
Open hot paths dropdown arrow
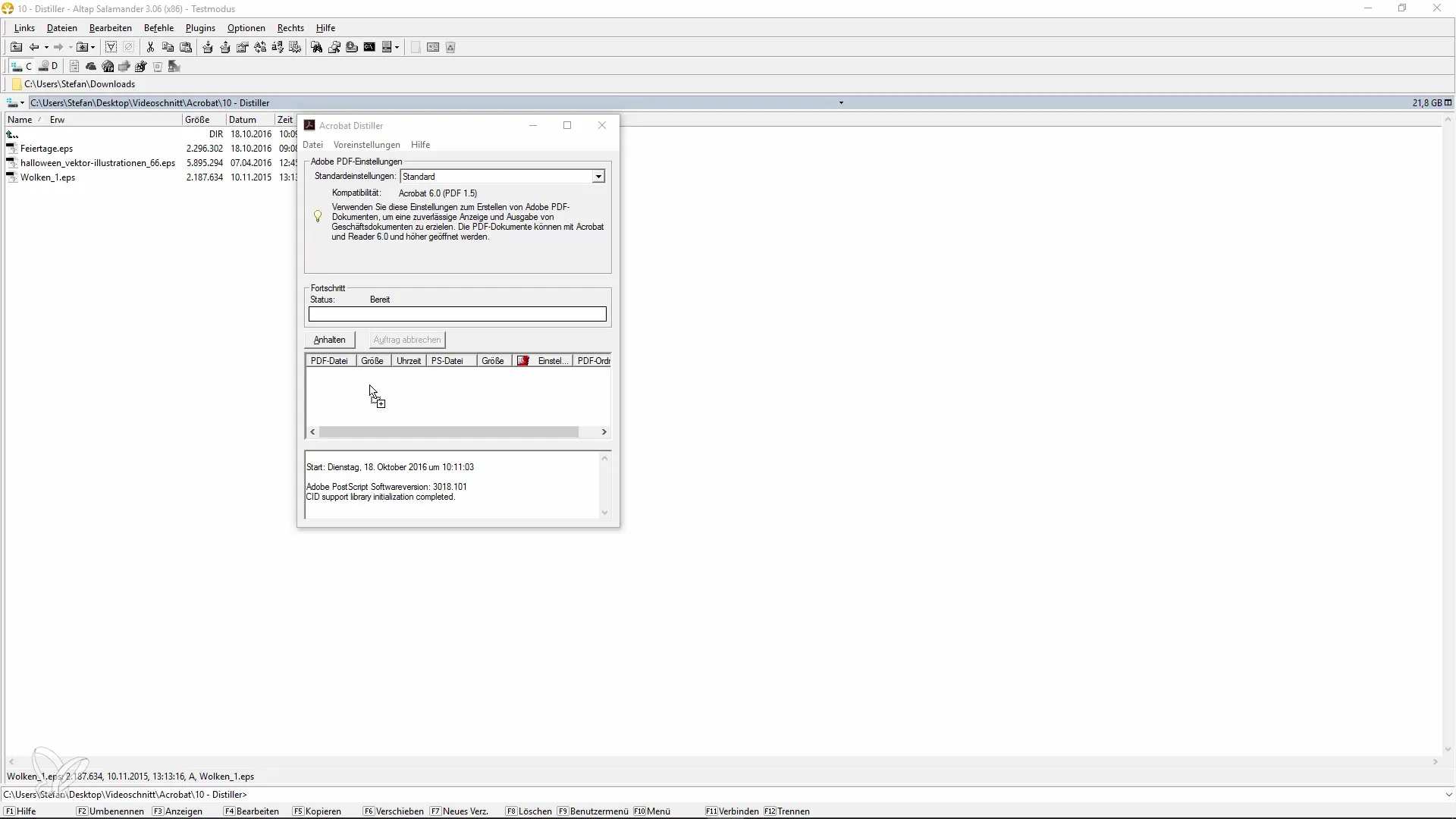click(93, 47)
